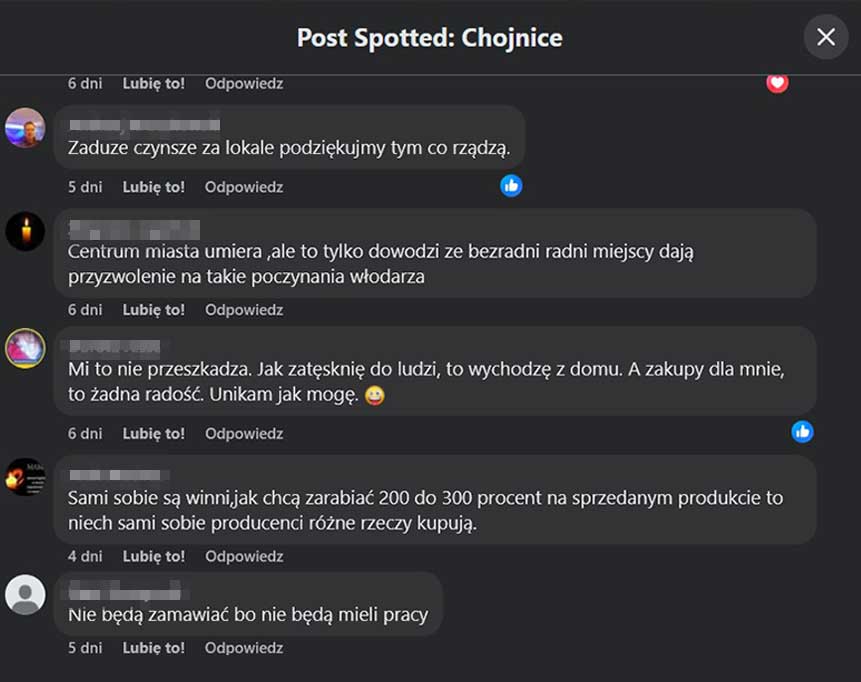Reply to the 'Centrum miasta umiera' comment
Viewport: 861px width, 682px height.
pyautogui.click(x=244, y=310)
